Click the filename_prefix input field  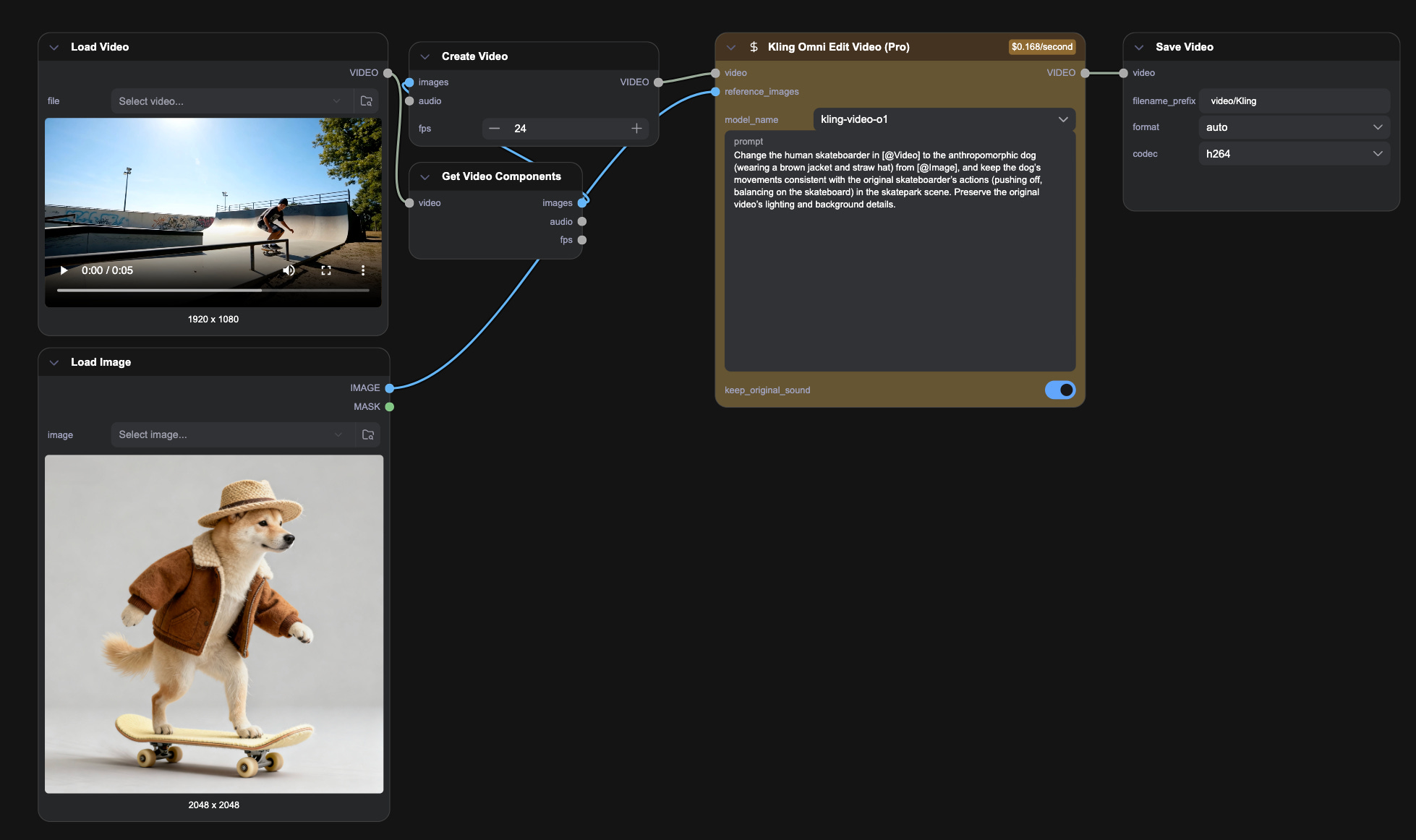(1294, 101)
